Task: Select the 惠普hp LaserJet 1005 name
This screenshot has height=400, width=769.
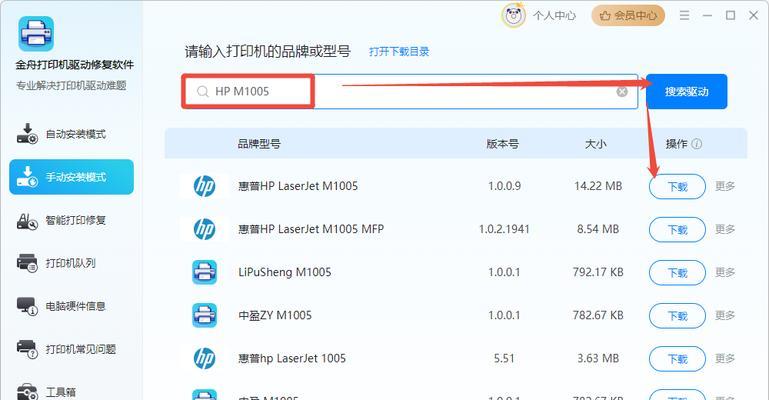Action: 292,358
